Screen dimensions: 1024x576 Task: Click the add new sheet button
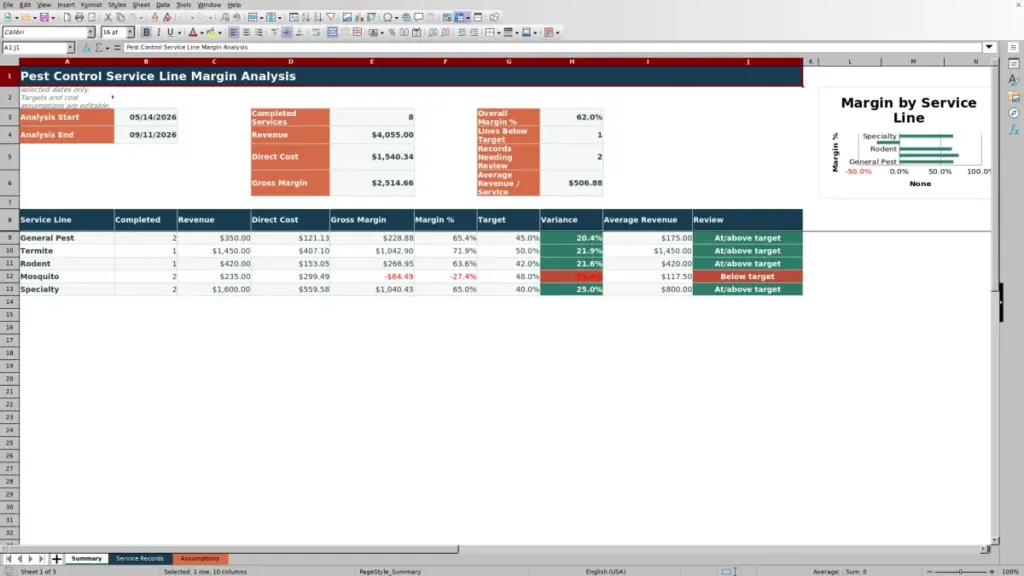[56, 559]
